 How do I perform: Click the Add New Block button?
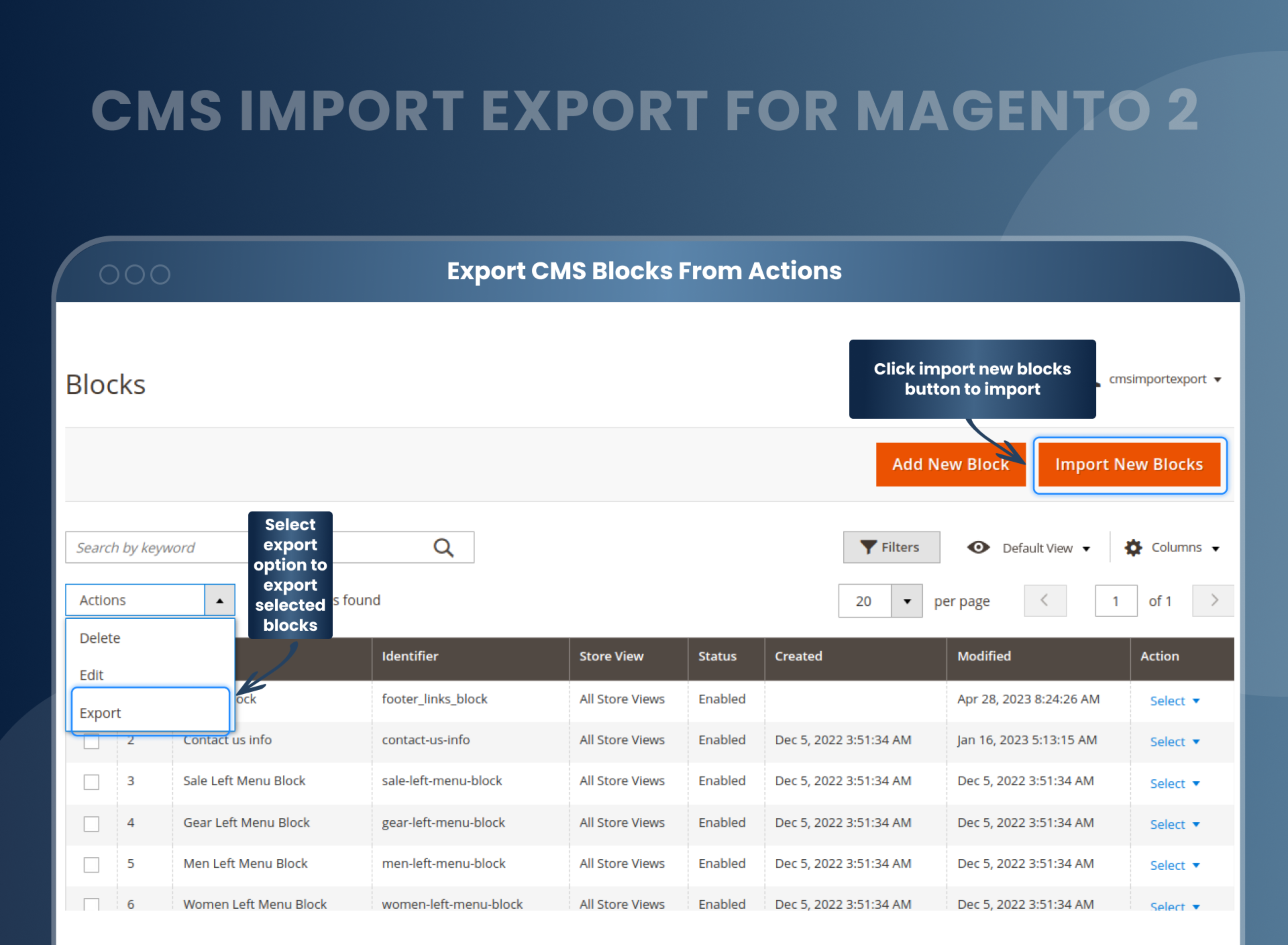pyautogui.click(x=951, y=464)
